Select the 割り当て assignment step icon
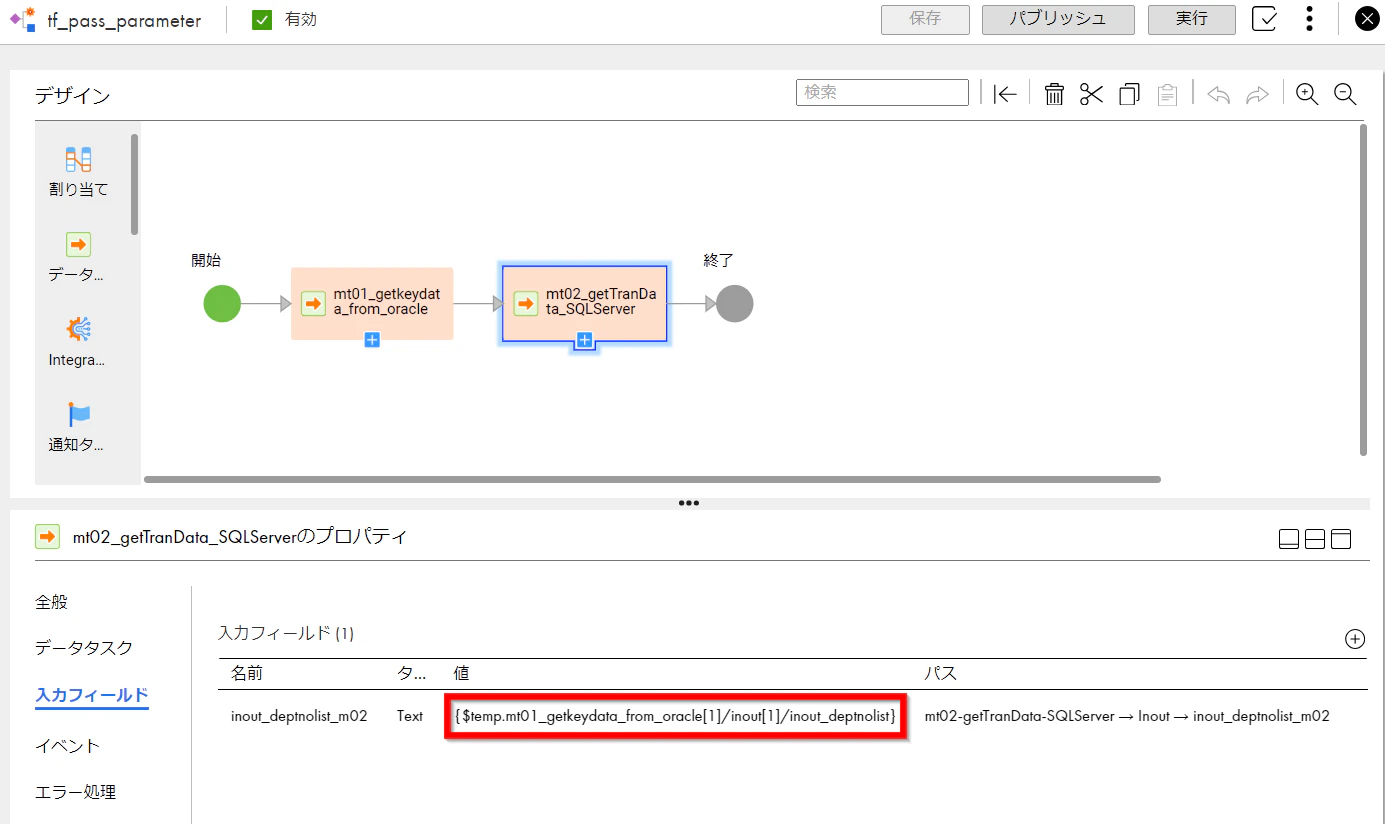The height and width of the screenshot is (824, 1385). pos(78,159)
